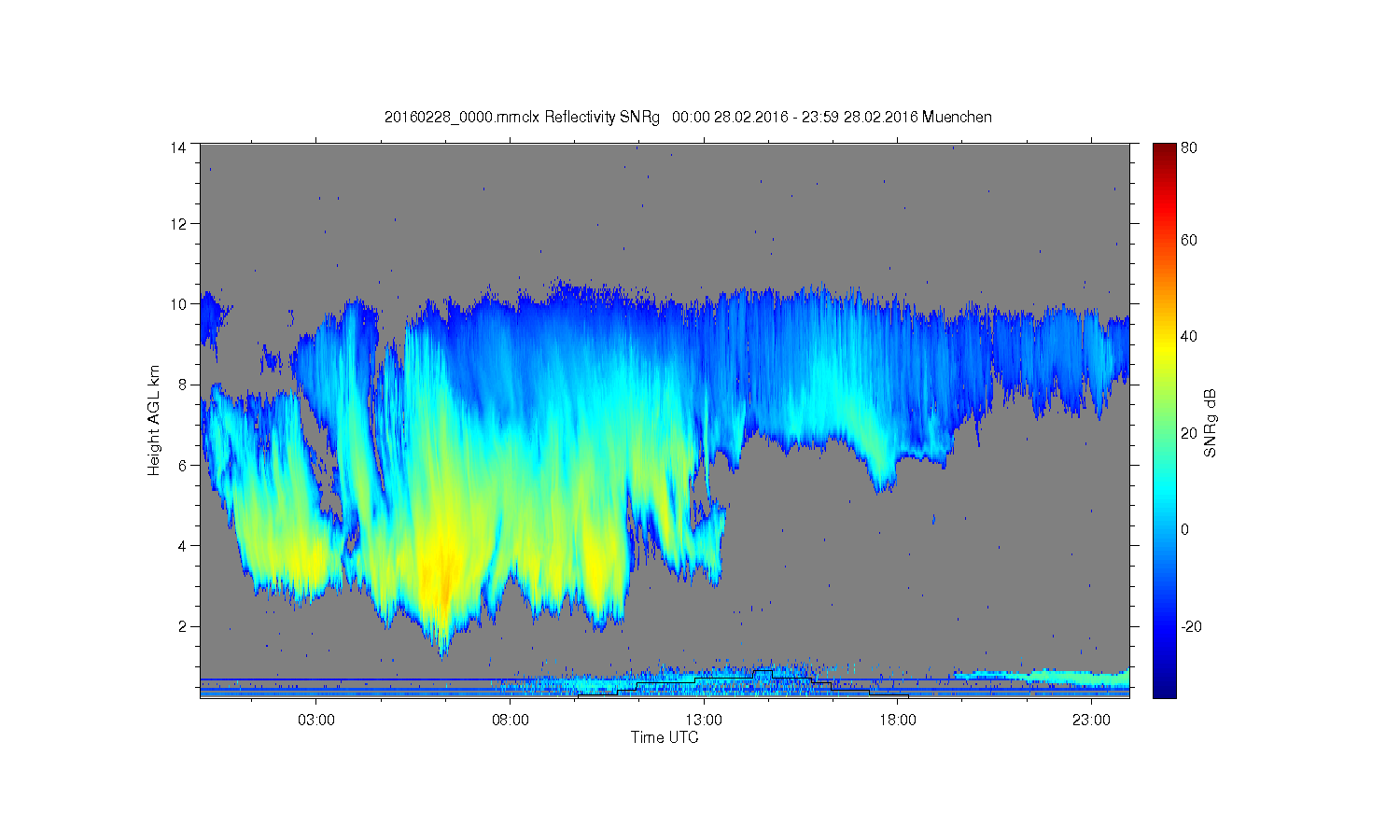Image resolution: width=1400 pixels, height=840 pixels.
Task: Click the colorbar value 60 label
Action: 1189,241
